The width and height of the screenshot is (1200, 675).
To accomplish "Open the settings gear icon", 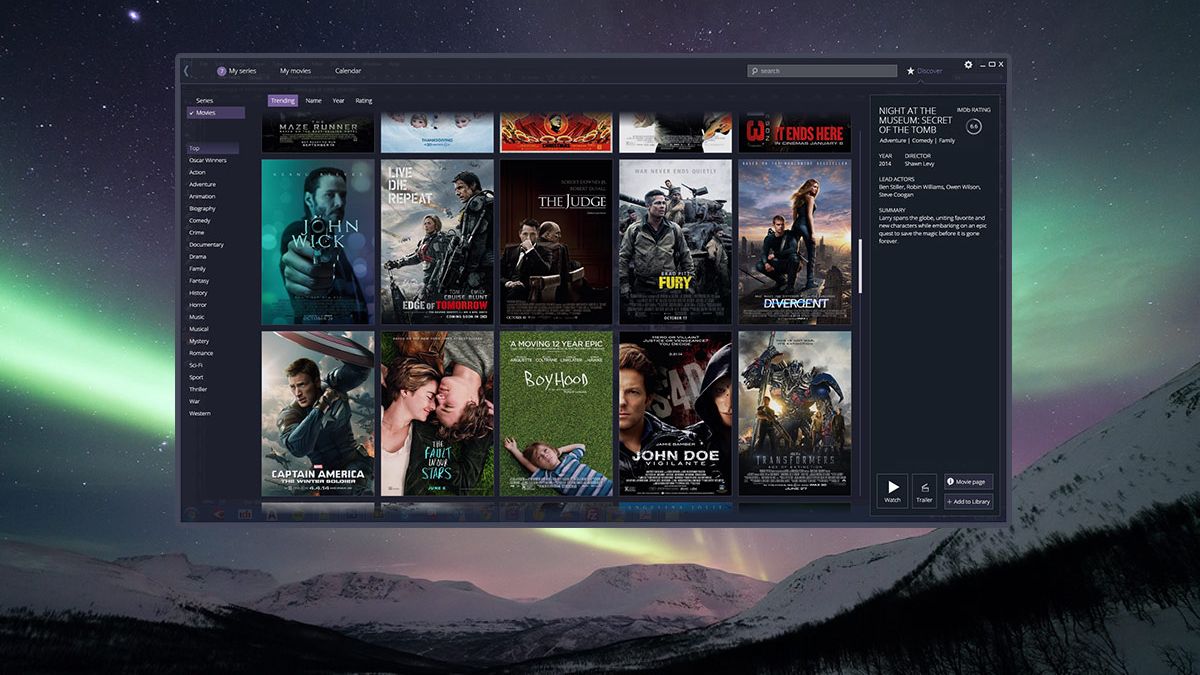I will (x=967, y=64).
